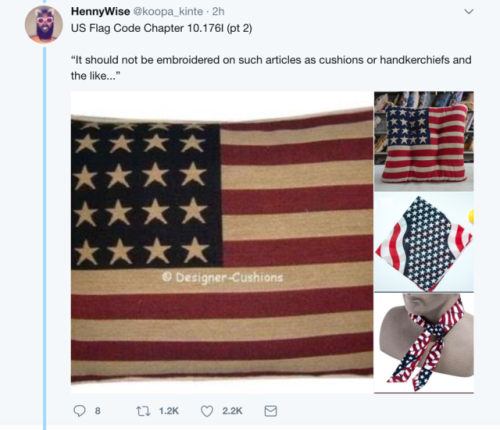Click the 2.2K likes count
Viewport: 500px width, 430px height.
click(x=232, y=411)
